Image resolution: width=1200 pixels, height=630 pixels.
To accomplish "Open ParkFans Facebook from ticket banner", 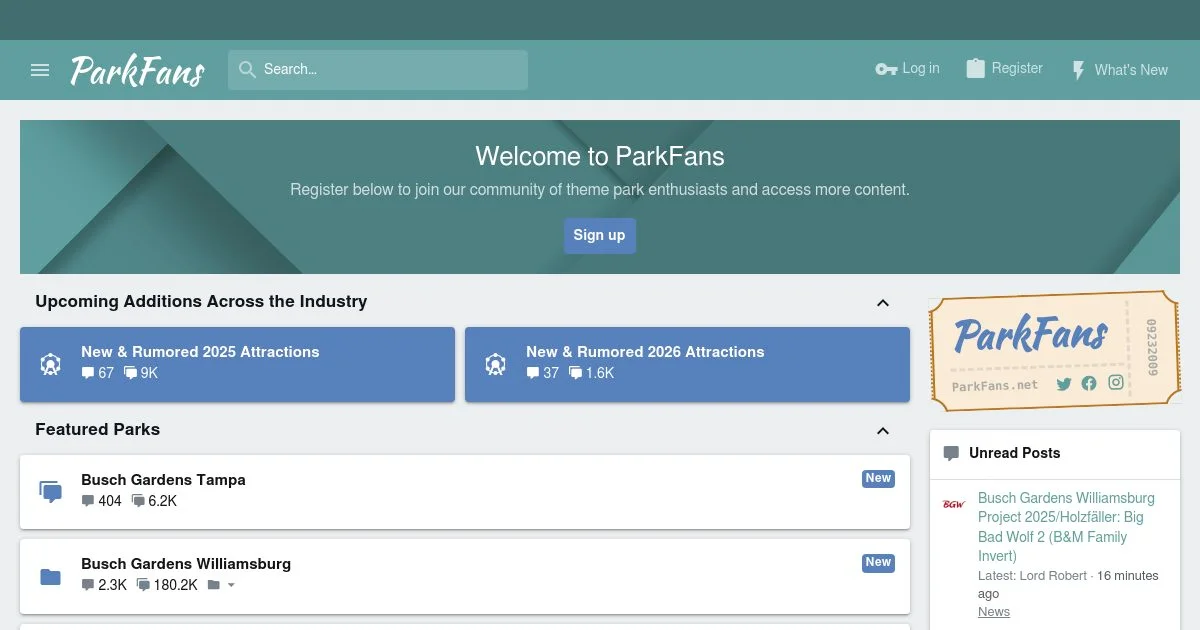I will point(1089,383).
